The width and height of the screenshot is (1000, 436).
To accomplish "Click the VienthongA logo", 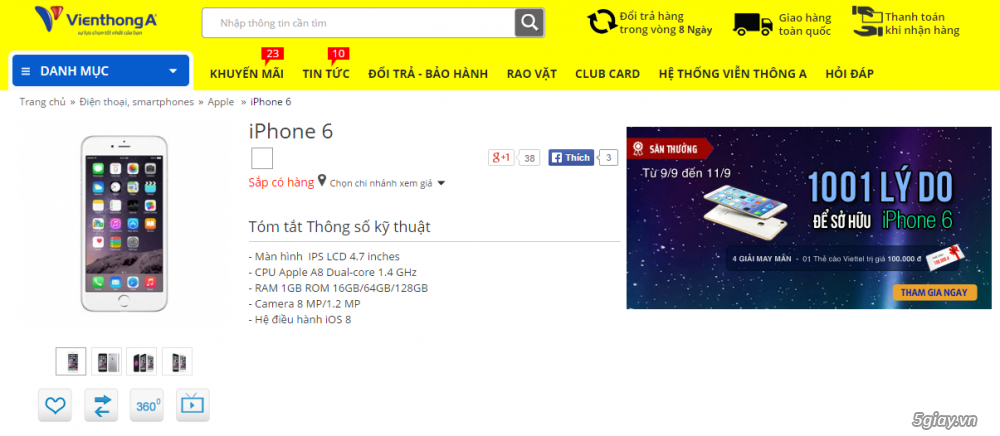I will tap(96, 20).
